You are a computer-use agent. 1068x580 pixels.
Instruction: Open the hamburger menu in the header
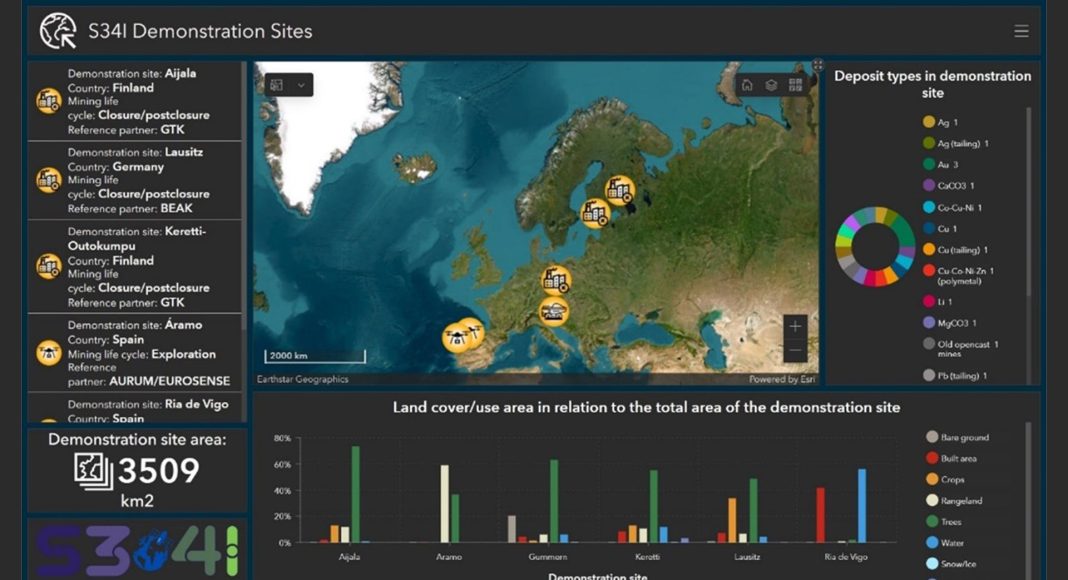pyautogui.click(x=1021, y=31)
